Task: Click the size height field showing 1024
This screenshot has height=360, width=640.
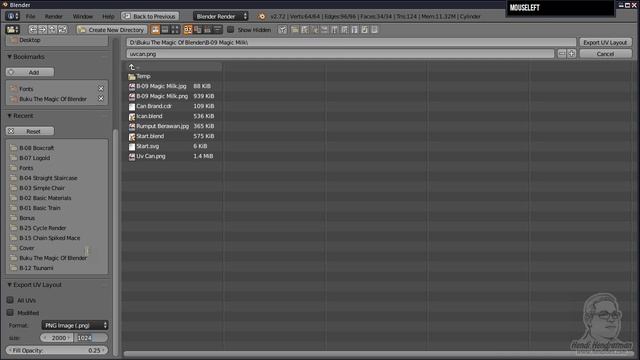Action: coord(91,338)
